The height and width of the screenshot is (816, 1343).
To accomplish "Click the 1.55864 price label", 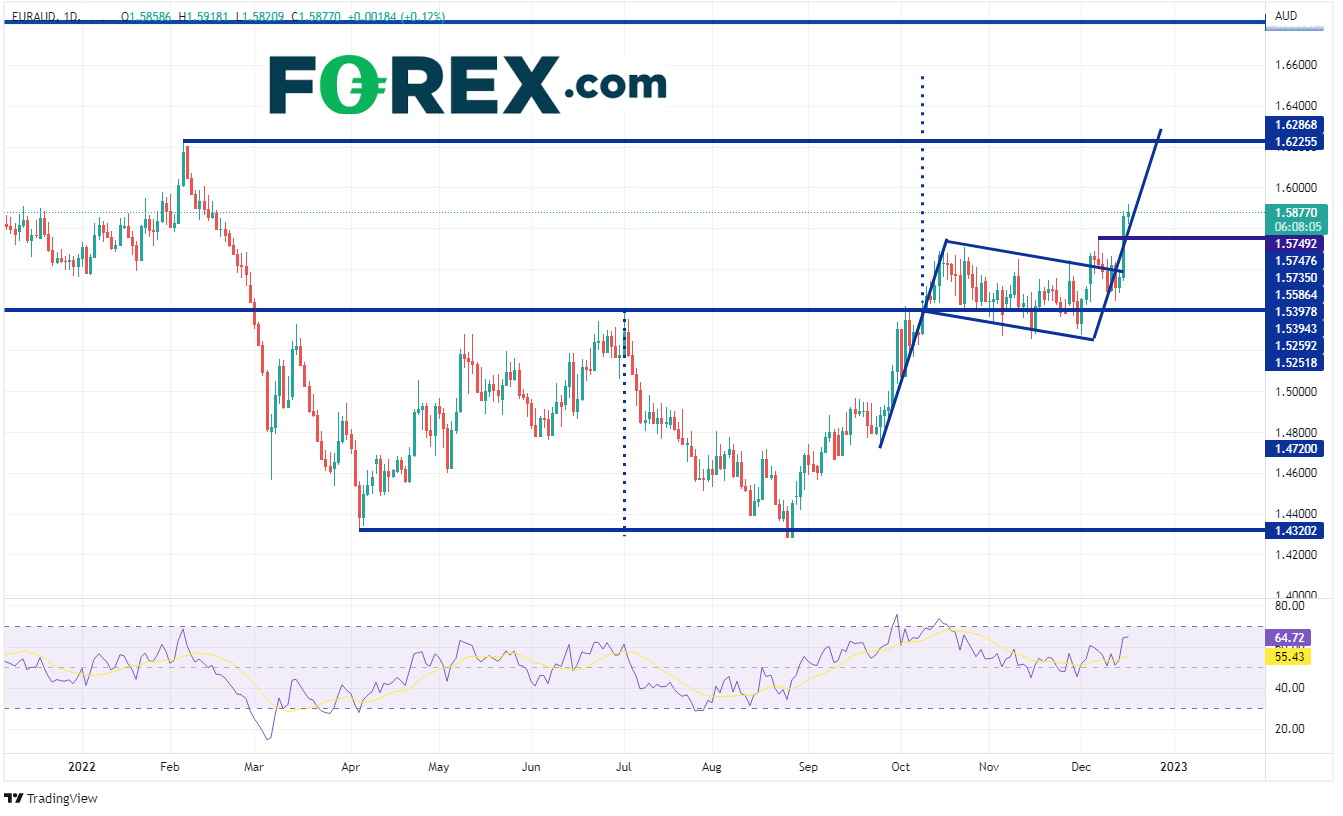I will [x=1295, y=294].
